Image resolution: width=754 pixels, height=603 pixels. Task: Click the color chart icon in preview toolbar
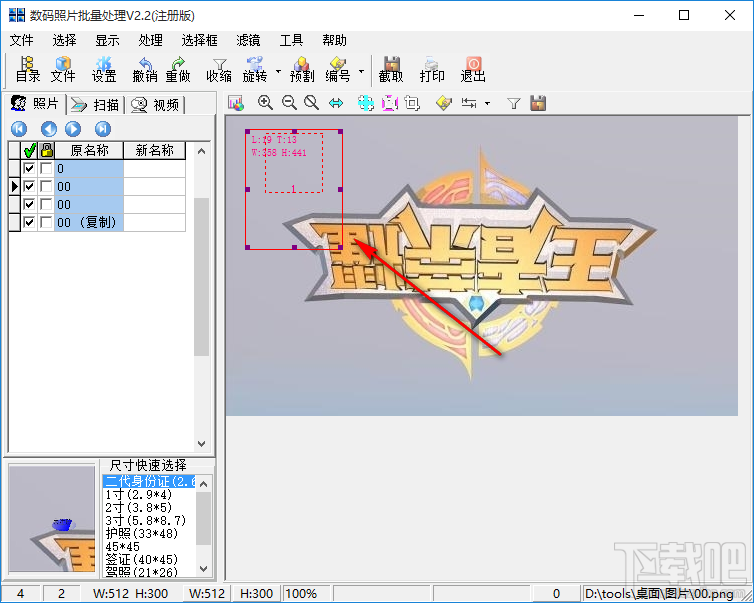pos(236,103)
